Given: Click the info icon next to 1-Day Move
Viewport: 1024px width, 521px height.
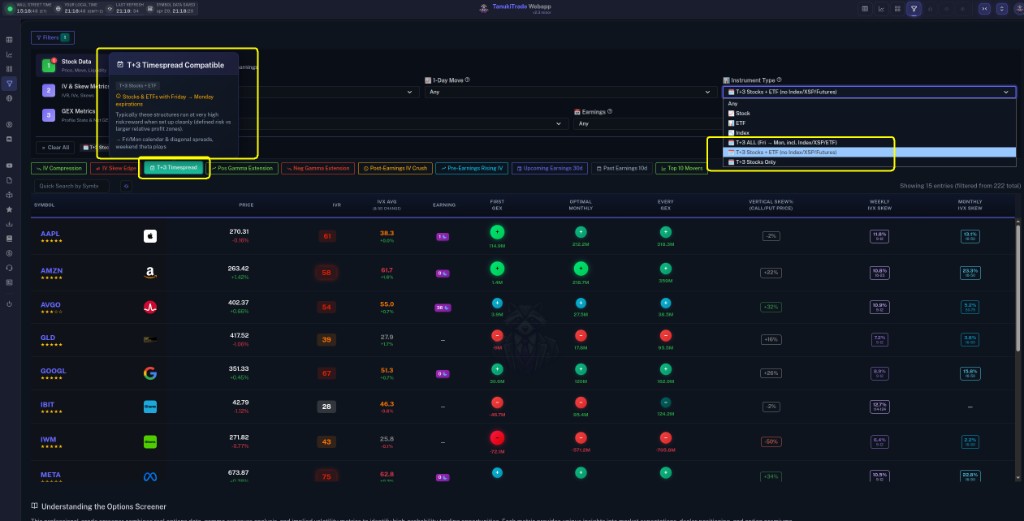Looking at the screenshot, I should pos(467,80).
